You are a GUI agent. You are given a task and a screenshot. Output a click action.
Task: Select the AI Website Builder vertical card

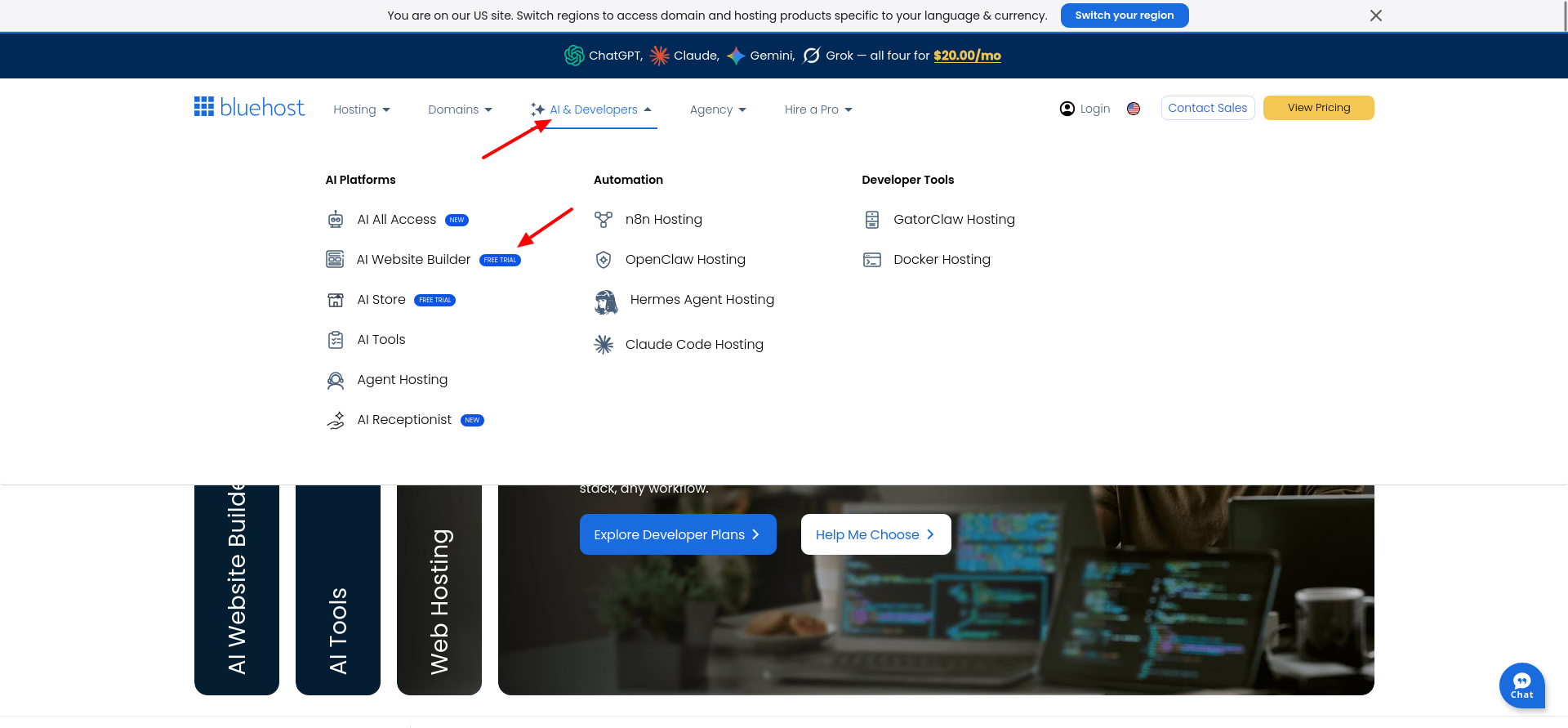(x=237, y=590)
